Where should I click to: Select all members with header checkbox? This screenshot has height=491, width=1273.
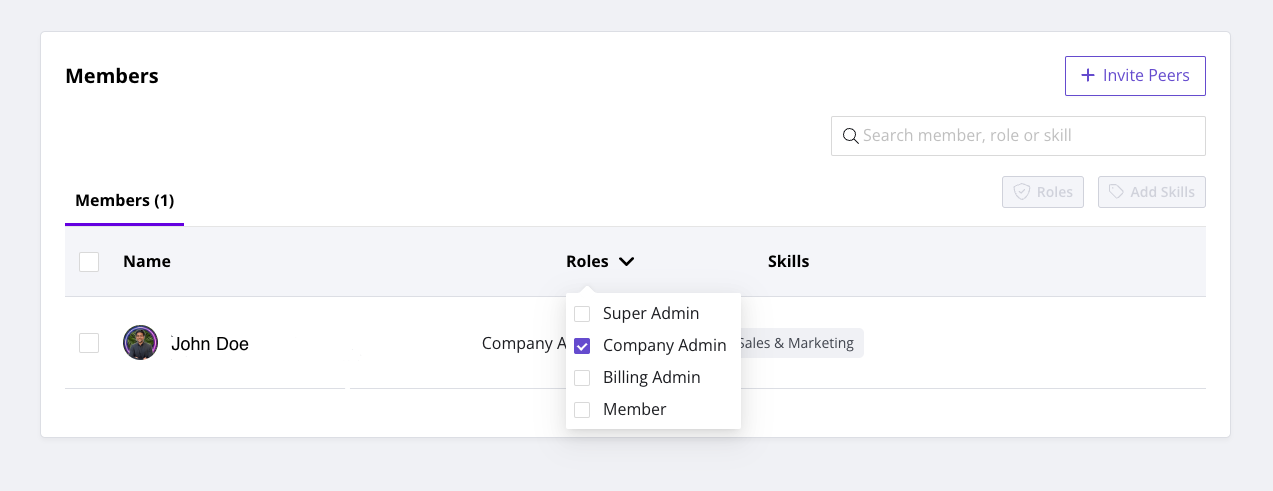pyautogui.click(x=89, y=262)
